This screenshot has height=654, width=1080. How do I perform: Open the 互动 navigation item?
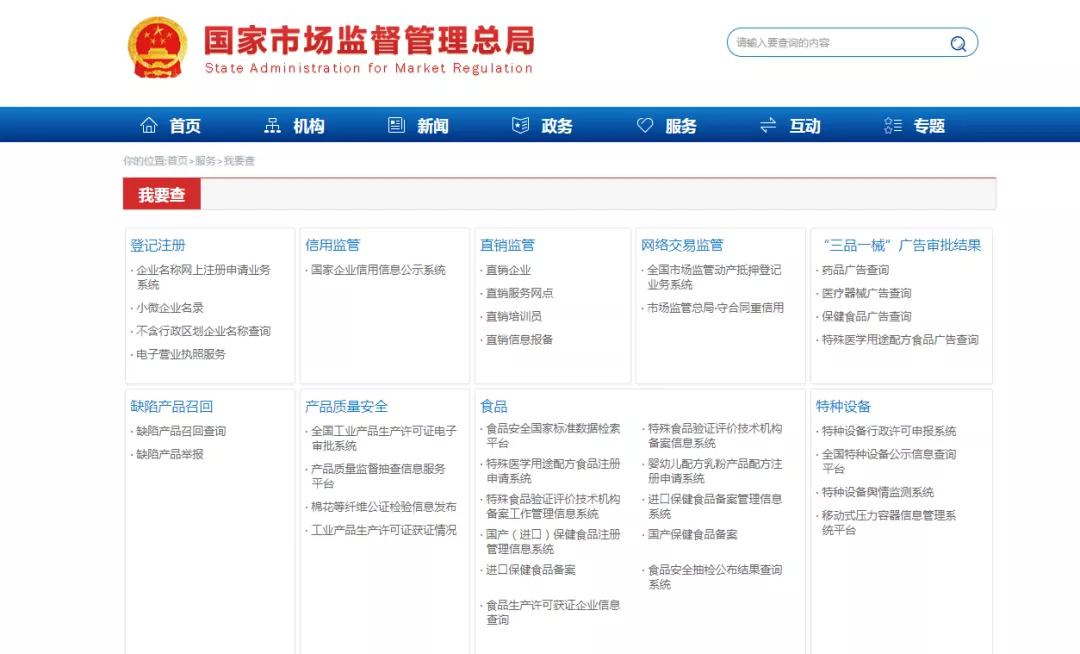(804, 126)
